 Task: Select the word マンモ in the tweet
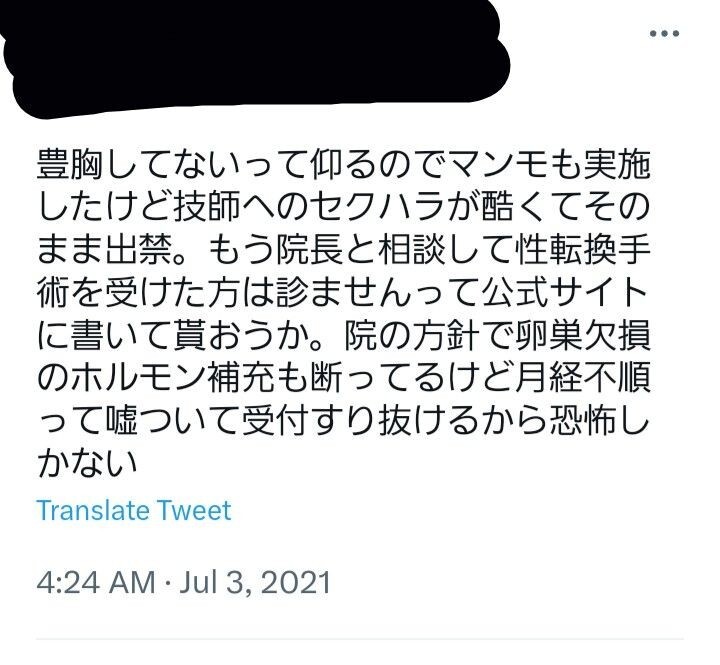pos(497,164)
